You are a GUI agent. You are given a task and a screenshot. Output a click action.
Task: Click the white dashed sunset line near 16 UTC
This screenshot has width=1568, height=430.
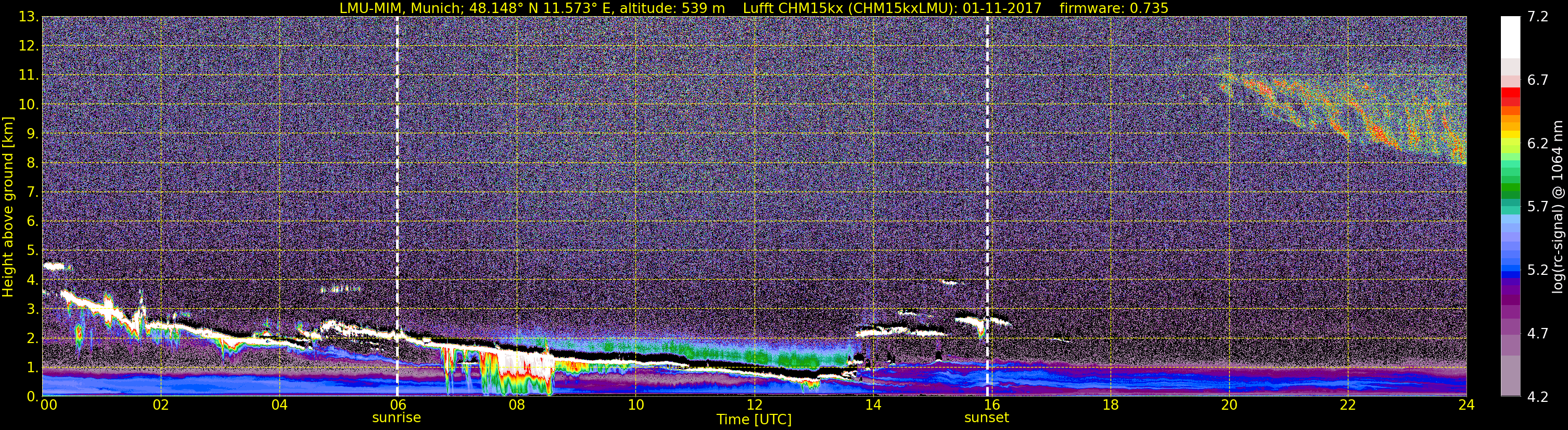[x=987, y=207]
